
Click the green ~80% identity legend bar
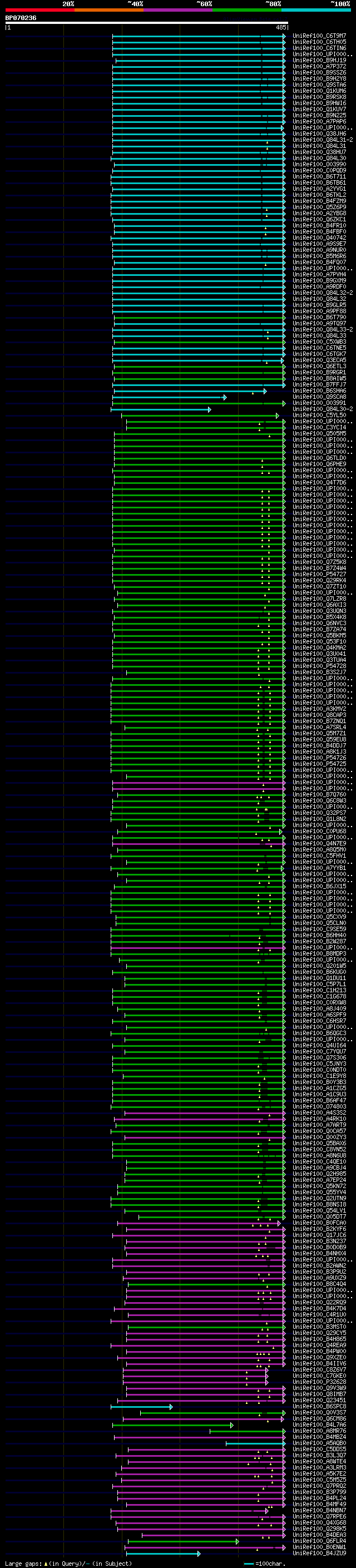247,10
